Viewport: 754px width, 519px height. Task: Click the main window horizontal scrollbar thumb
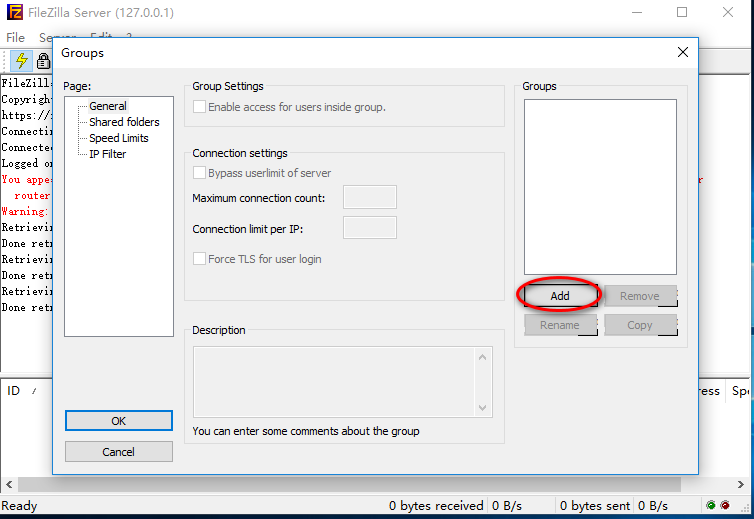point(349,484)
